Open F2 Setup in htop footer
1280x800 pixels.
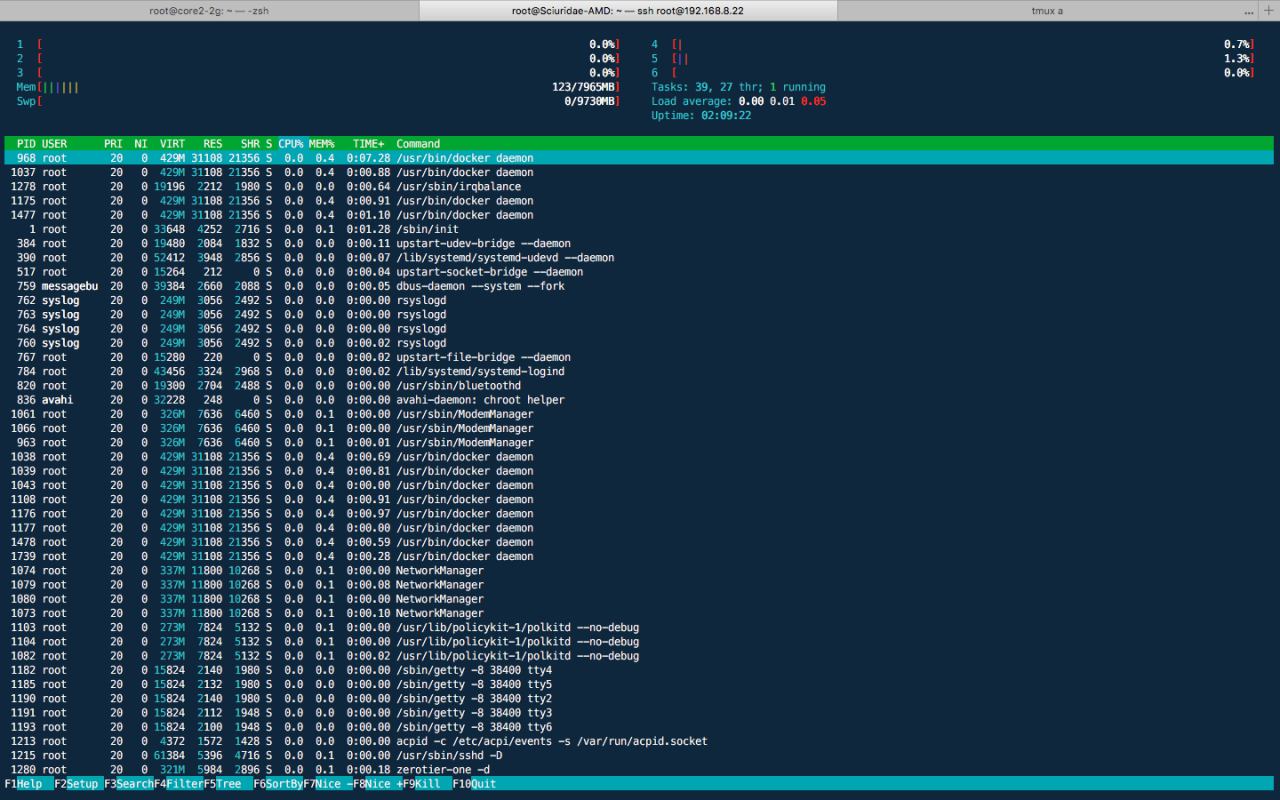[78, 784]
